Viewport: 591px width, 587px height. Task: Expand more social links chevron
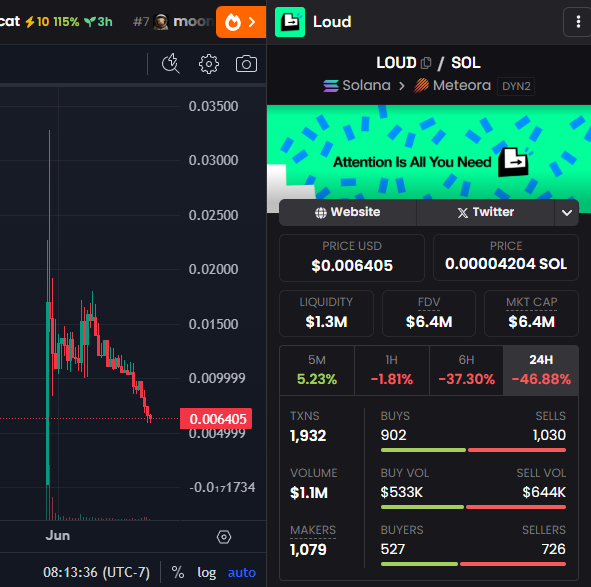tap(567, 213)
